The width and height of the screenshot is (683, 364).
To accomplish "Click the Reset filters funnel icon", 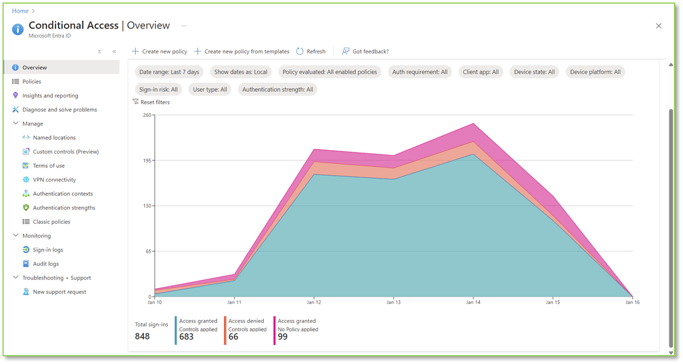I will [x=135, y=102].
